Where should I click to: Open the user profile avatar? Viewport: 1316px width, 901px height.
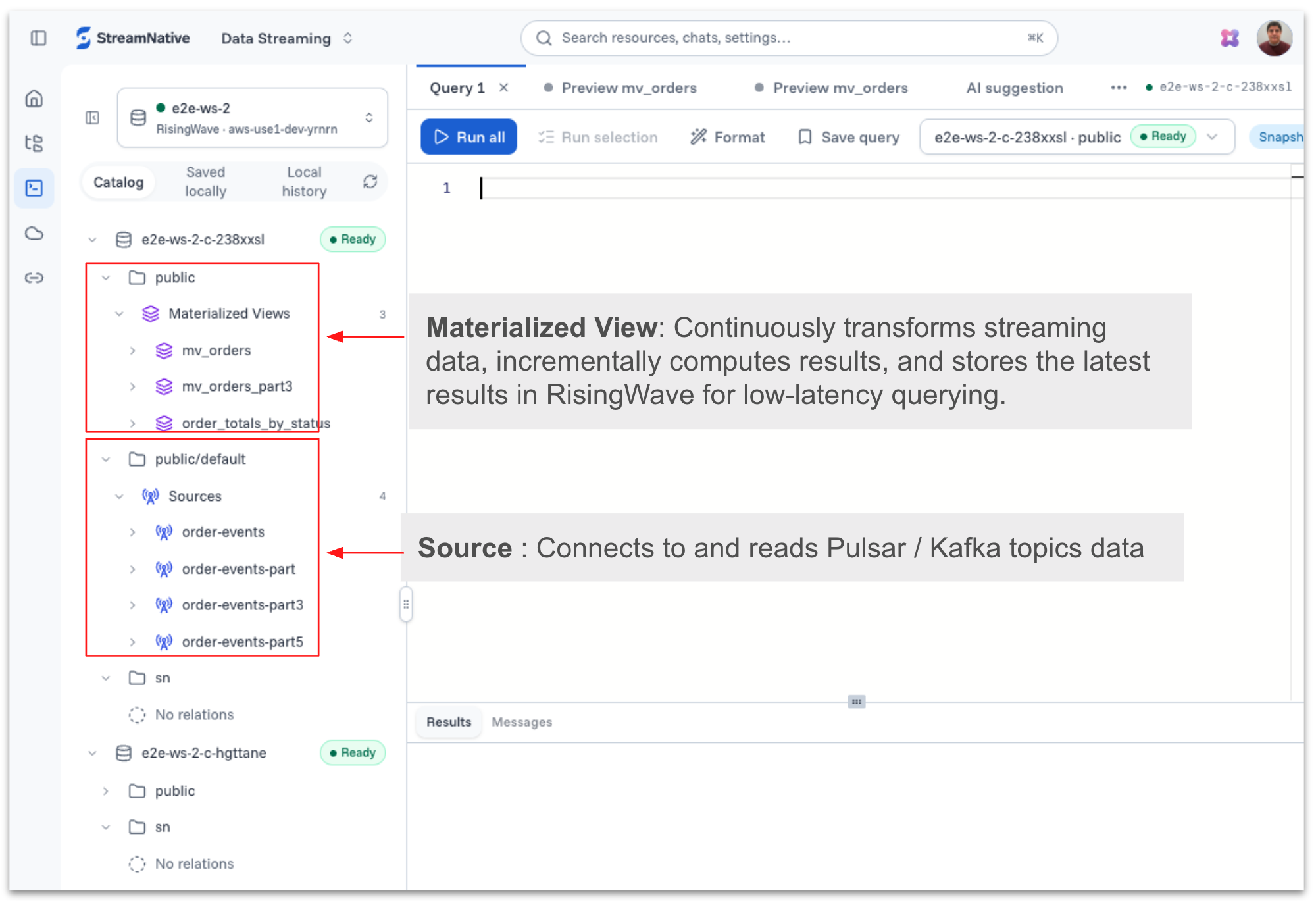coord(1275,38)
